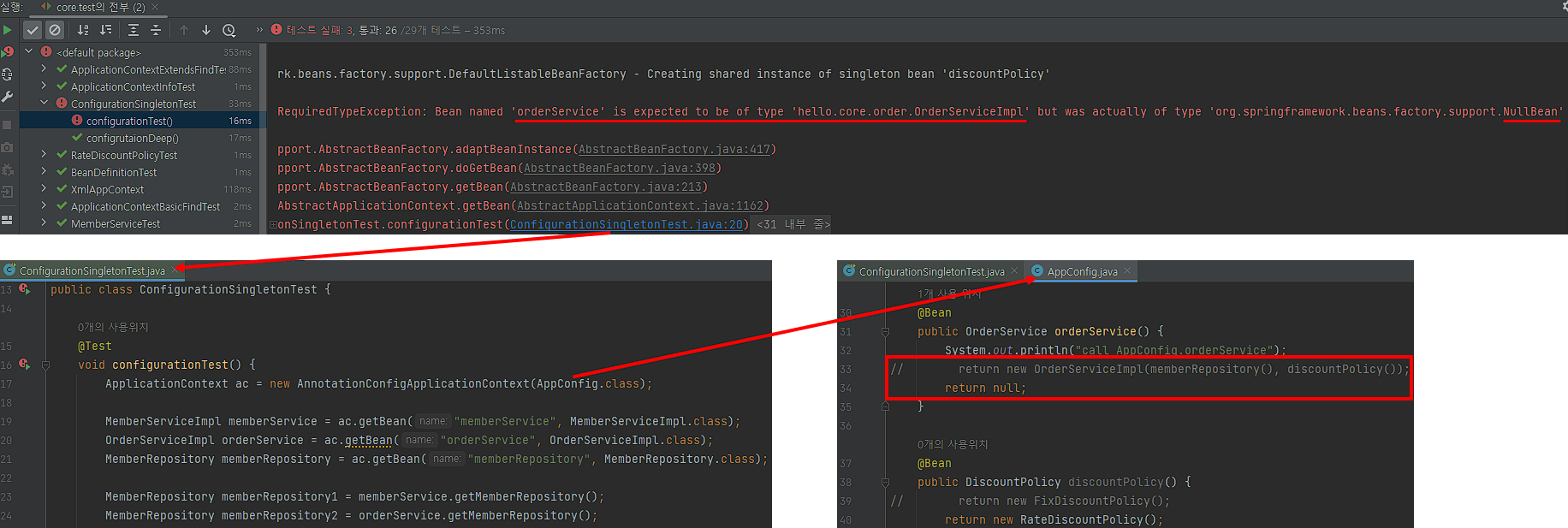Close ConfigurationSingletonTest.java tab in left editor
Viewport: 1568px width, 528px height.
[x=175, y=270]
